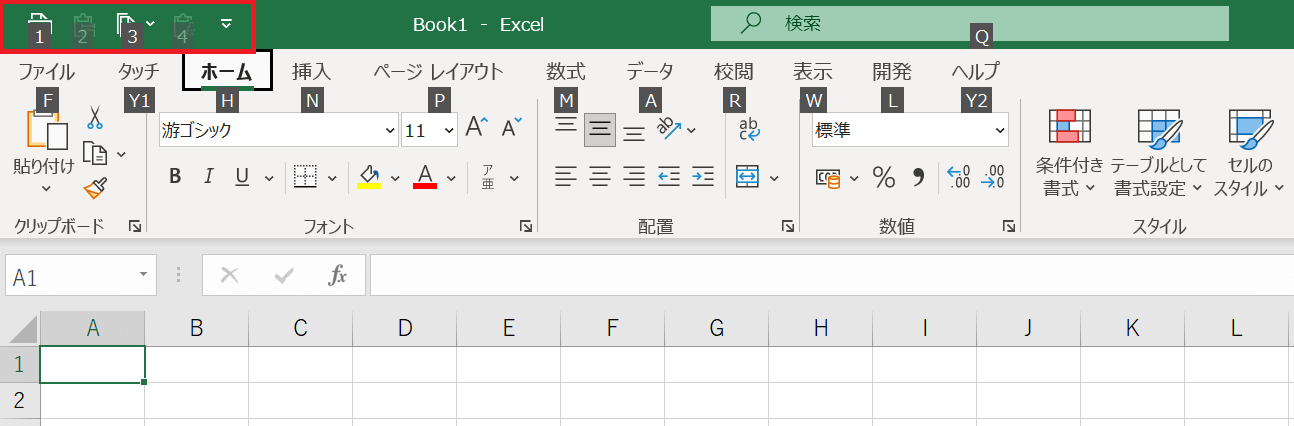This screenshot has width=1294, height=426.
Task: Select the Format Painter brush icon
Action: [x=95, y=187]
